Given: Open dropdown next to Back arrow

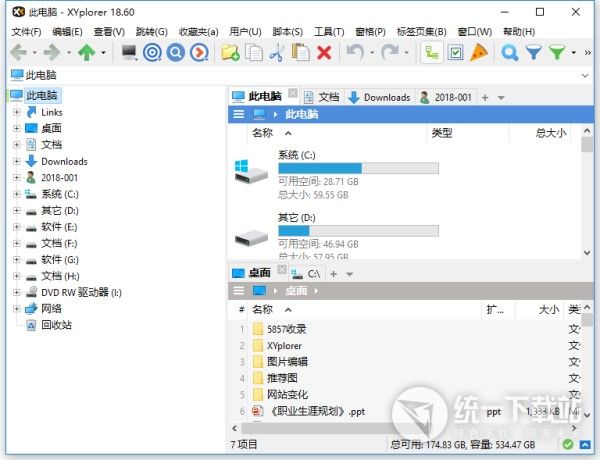Looking at the screenshot, I should click(x=34, y=52).
